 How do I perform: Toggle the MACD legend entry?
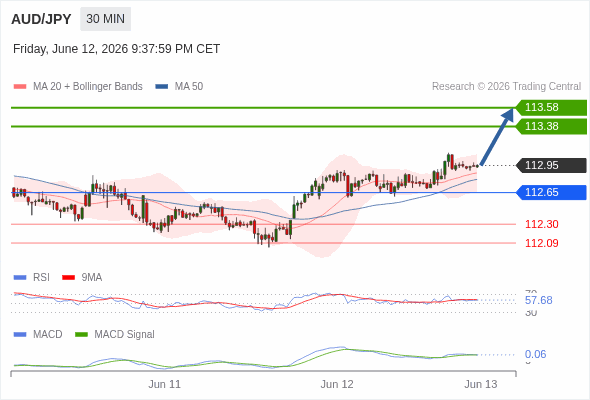coord(38,335)
